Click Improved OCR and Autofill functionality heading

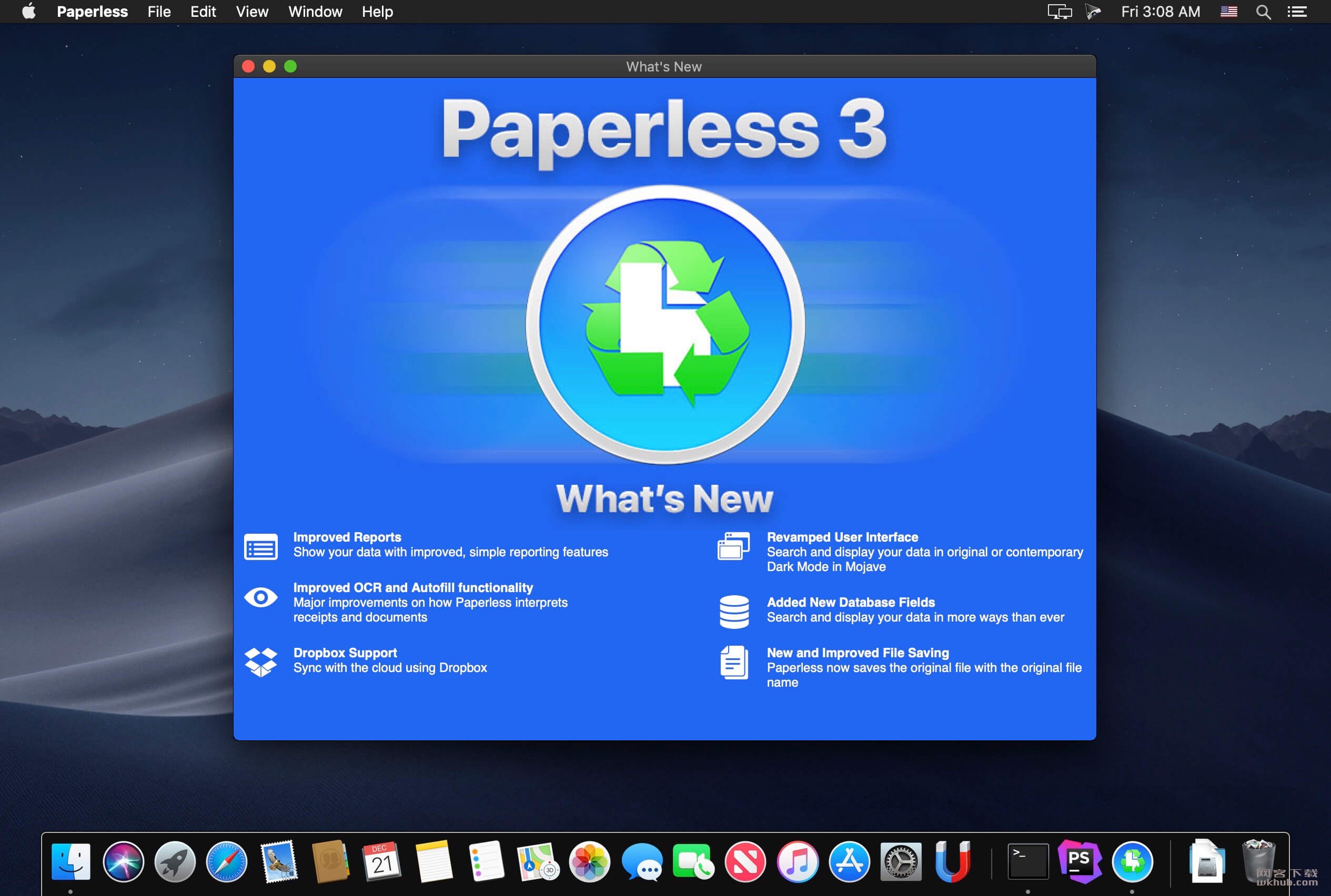[413, 587]
